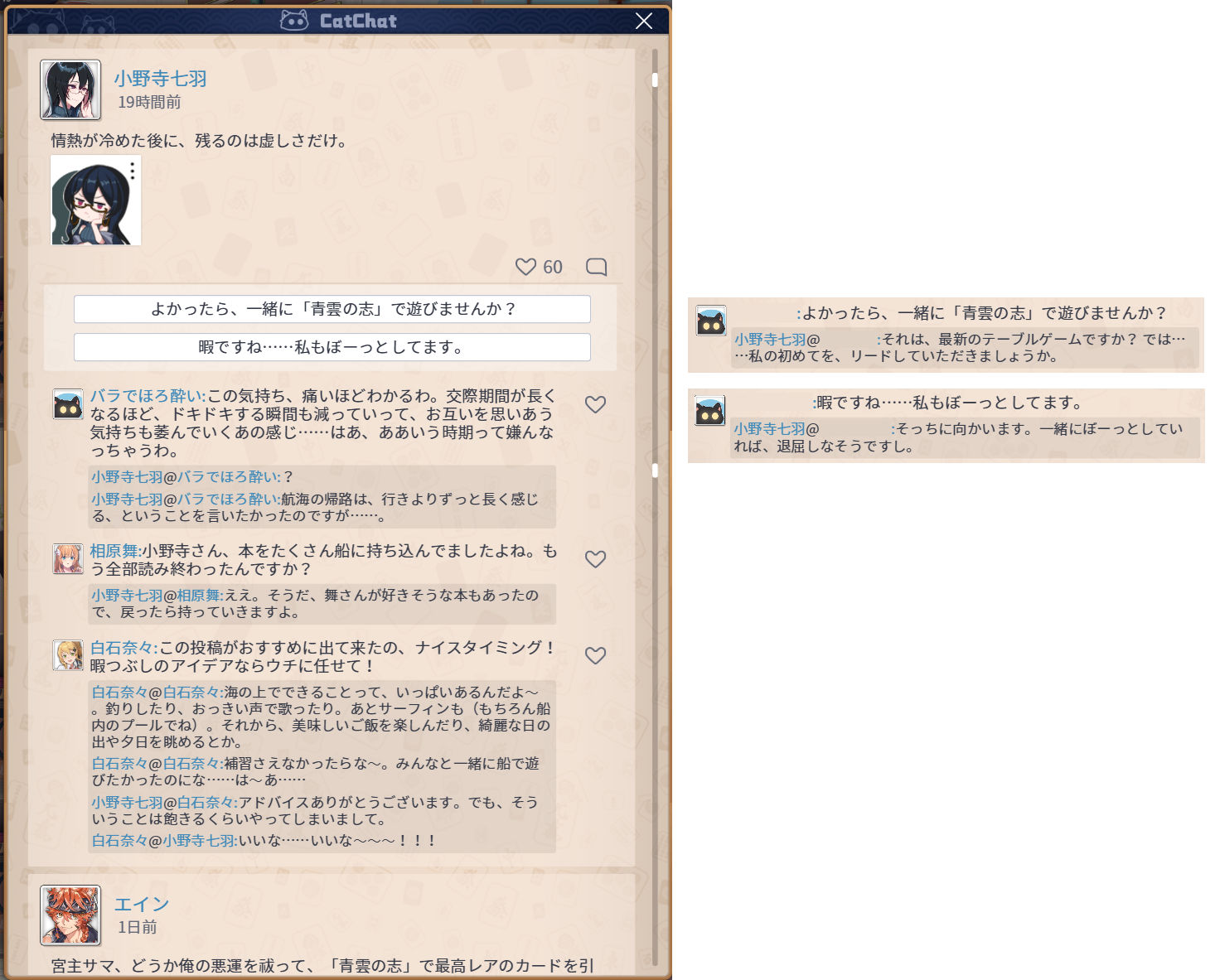Image resolution: width=1220 pixels, height=980 pixels.
Task: Click the CatChat cat logo in title
Action: click(294, 21)
